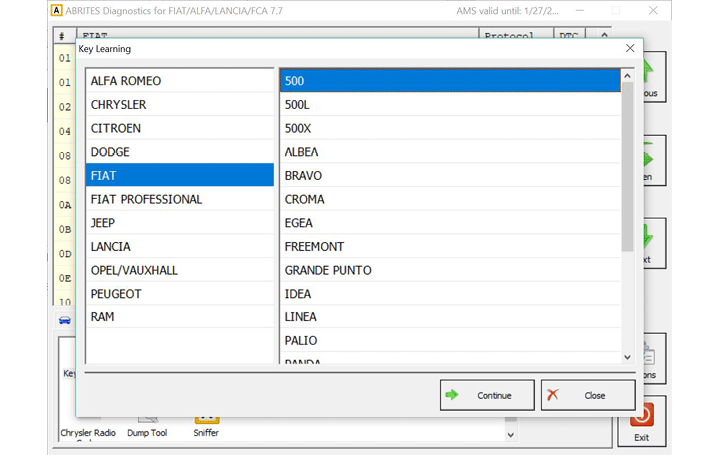The height and width of the screenshot is (455, 719).
Task: Select GRANDE PUNTO model
Action: point(449,270)
